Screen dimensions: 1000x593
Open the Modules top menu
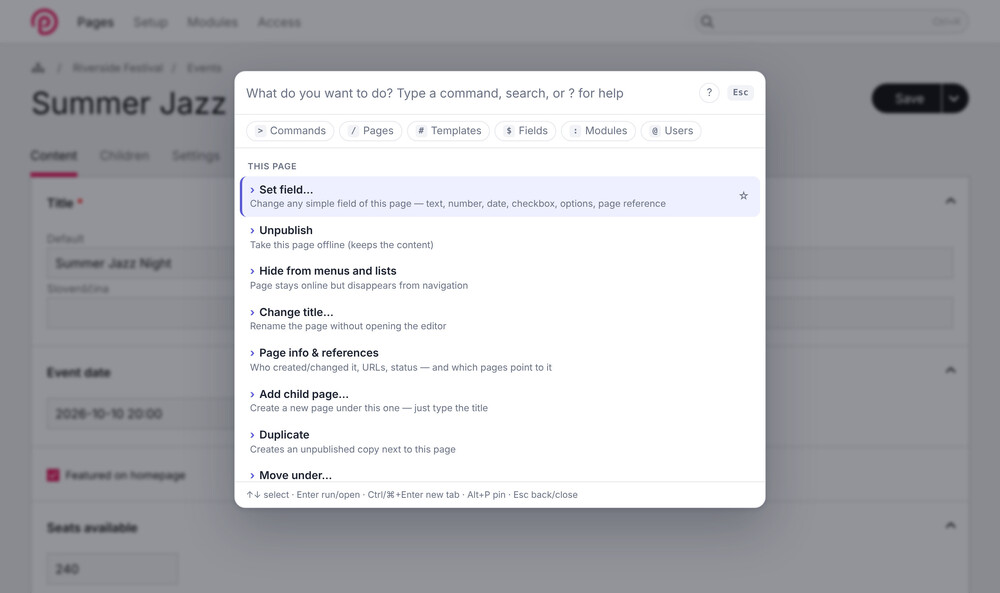tap(212, 22)
